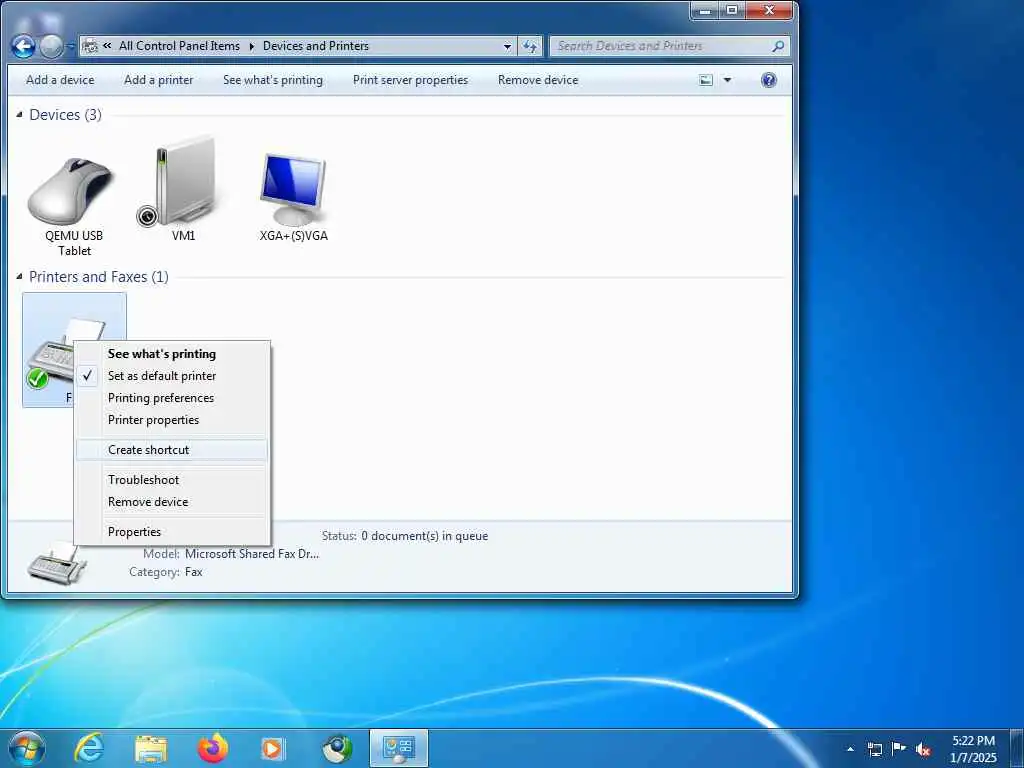Click the fax icon in details pane

pos(56,564)
